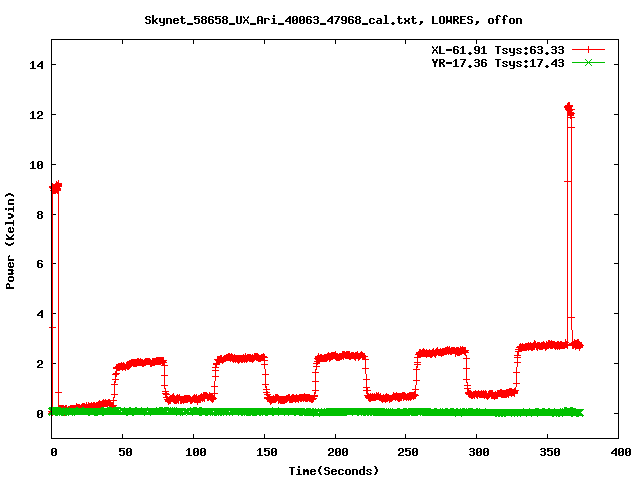Viewport: 640px width, 480px height.
Task: Click the red initial spike near 9 Kelvin
Action: [x=55, y=188]
